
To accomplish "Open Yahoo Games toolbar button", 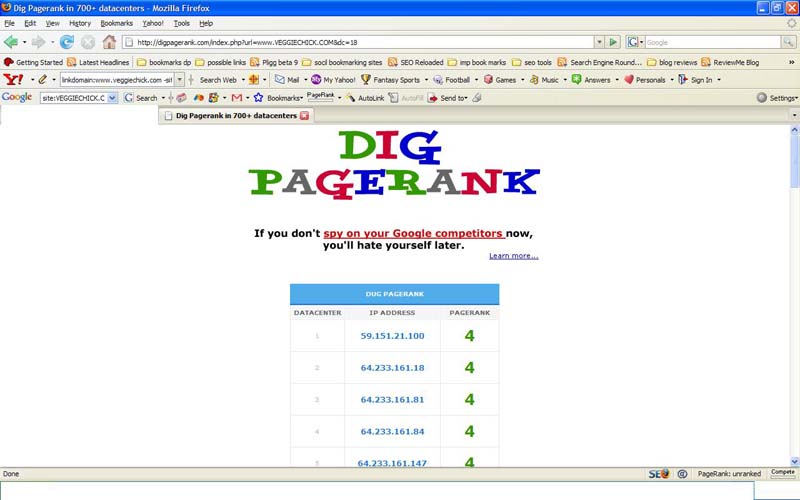I will [500, 80].
